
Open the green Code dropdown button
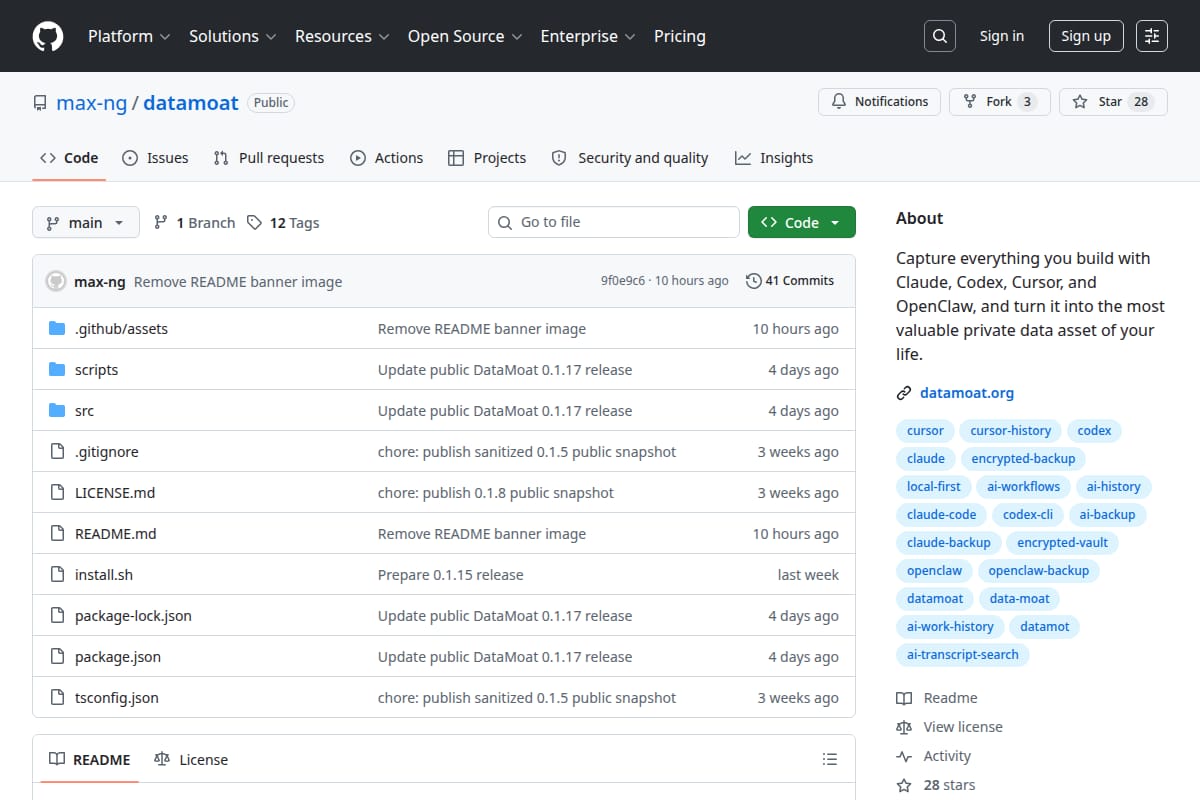click(x=802, y=222)
